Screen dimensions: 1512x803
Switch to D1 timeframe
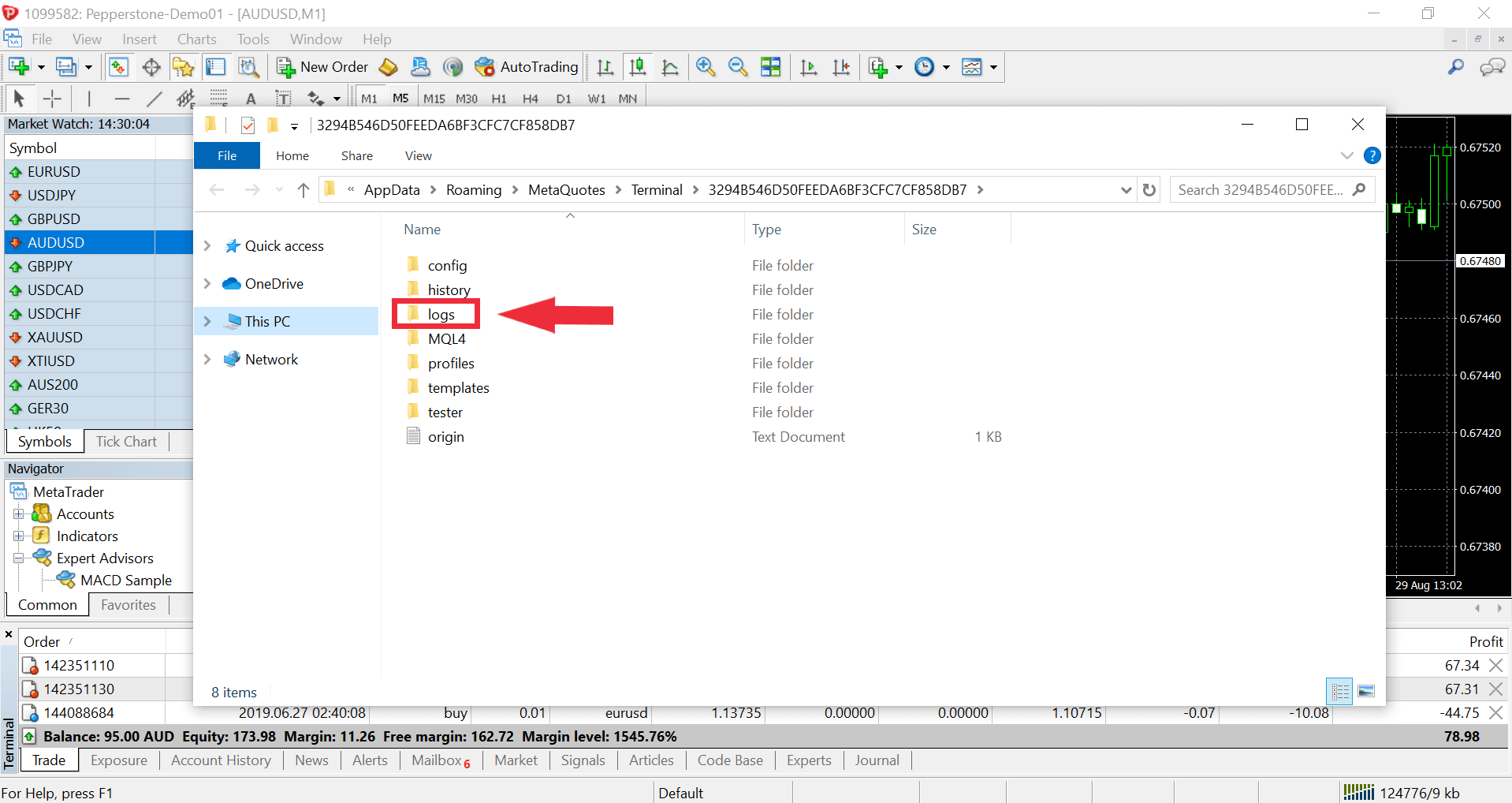[563, 99]
